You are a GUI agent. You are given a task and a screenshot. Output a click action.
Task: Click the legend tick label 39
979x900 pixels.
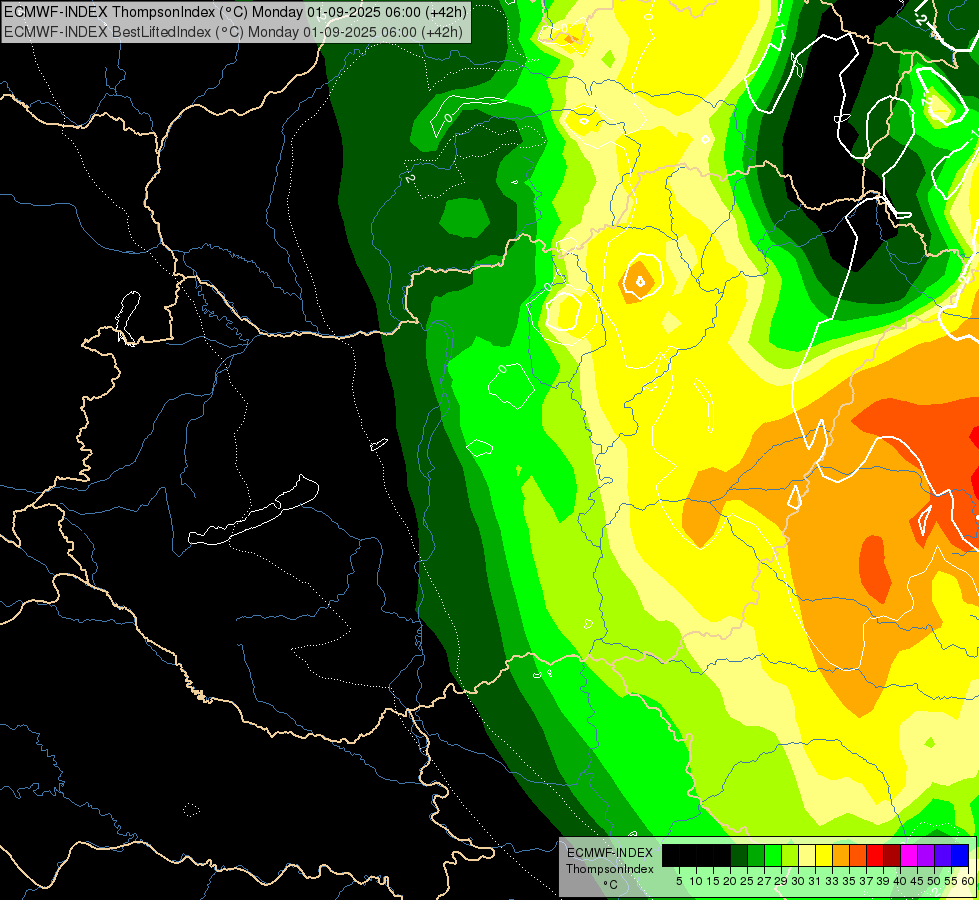coord(883,881)
